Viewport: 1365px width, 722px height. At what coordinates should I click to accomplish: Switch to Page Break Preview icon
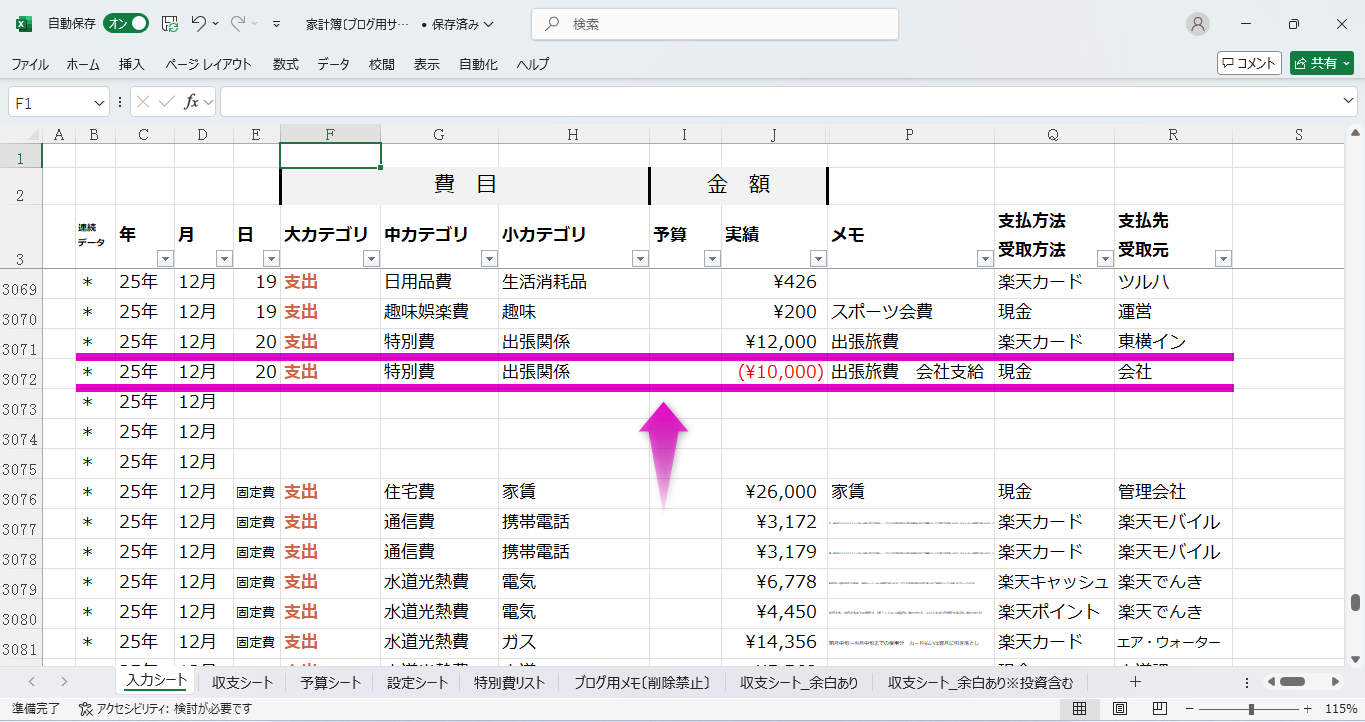(x=1157, y=709)
